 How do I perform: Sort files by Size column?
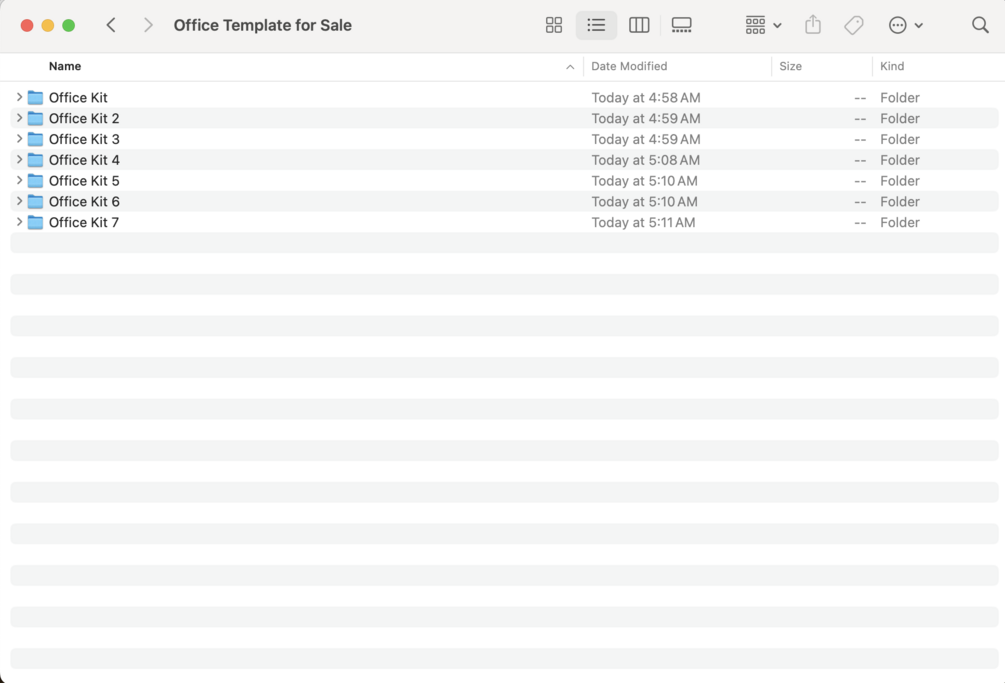pyautogui.click(x=790, y=66)
